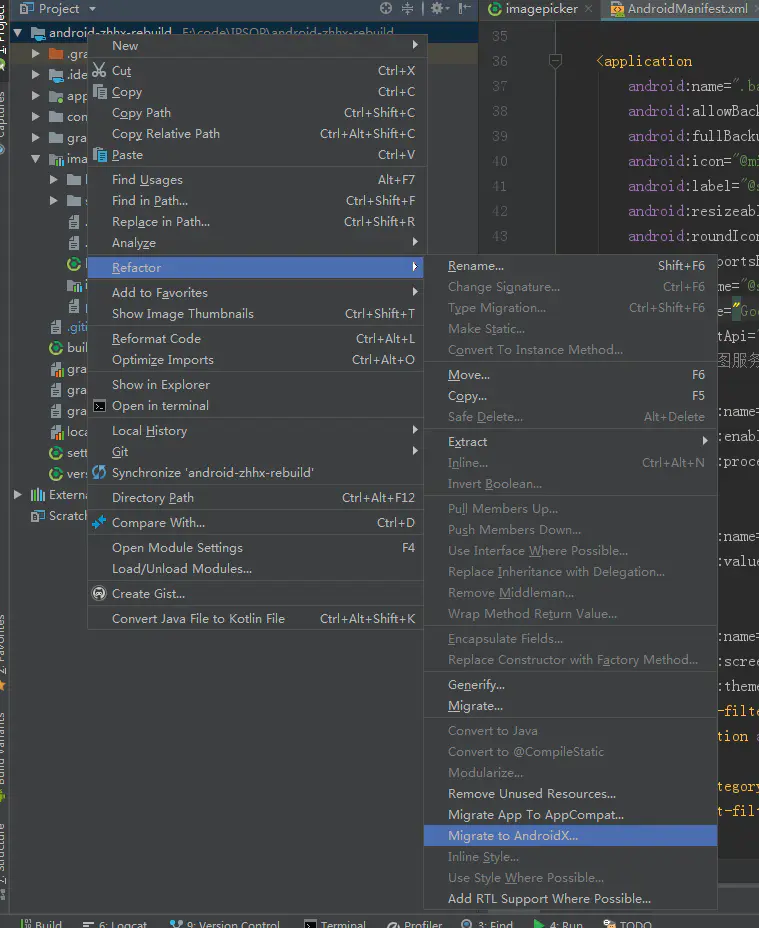
Task: Close the imagepicker editor tab
Action: pyautogui.click(x=588, y=8)
